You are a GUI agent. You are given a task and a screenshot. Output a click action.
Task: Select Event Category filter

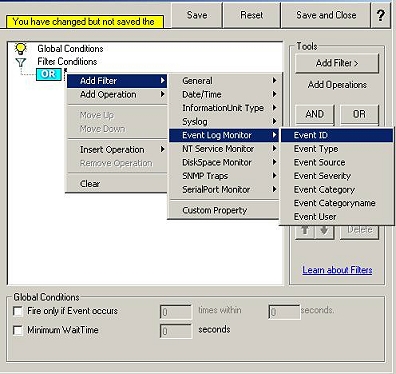pyautogui.click(x=337, y=190)
